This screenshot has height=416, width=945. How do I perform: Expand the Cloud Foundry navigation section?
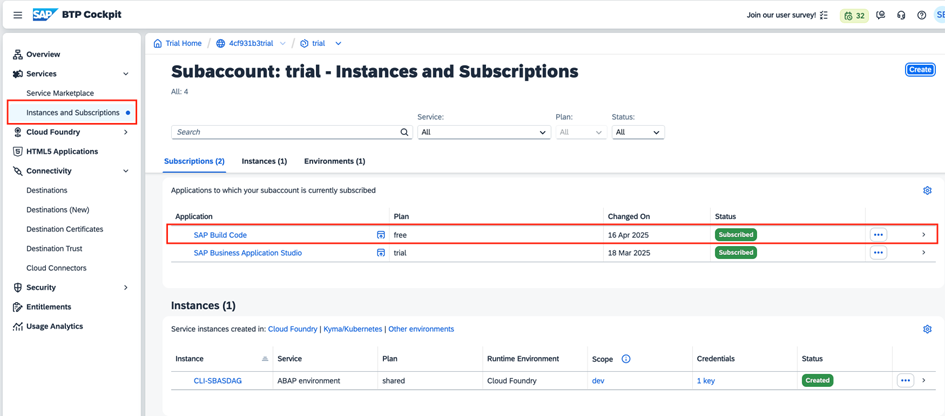pos(125,132)
